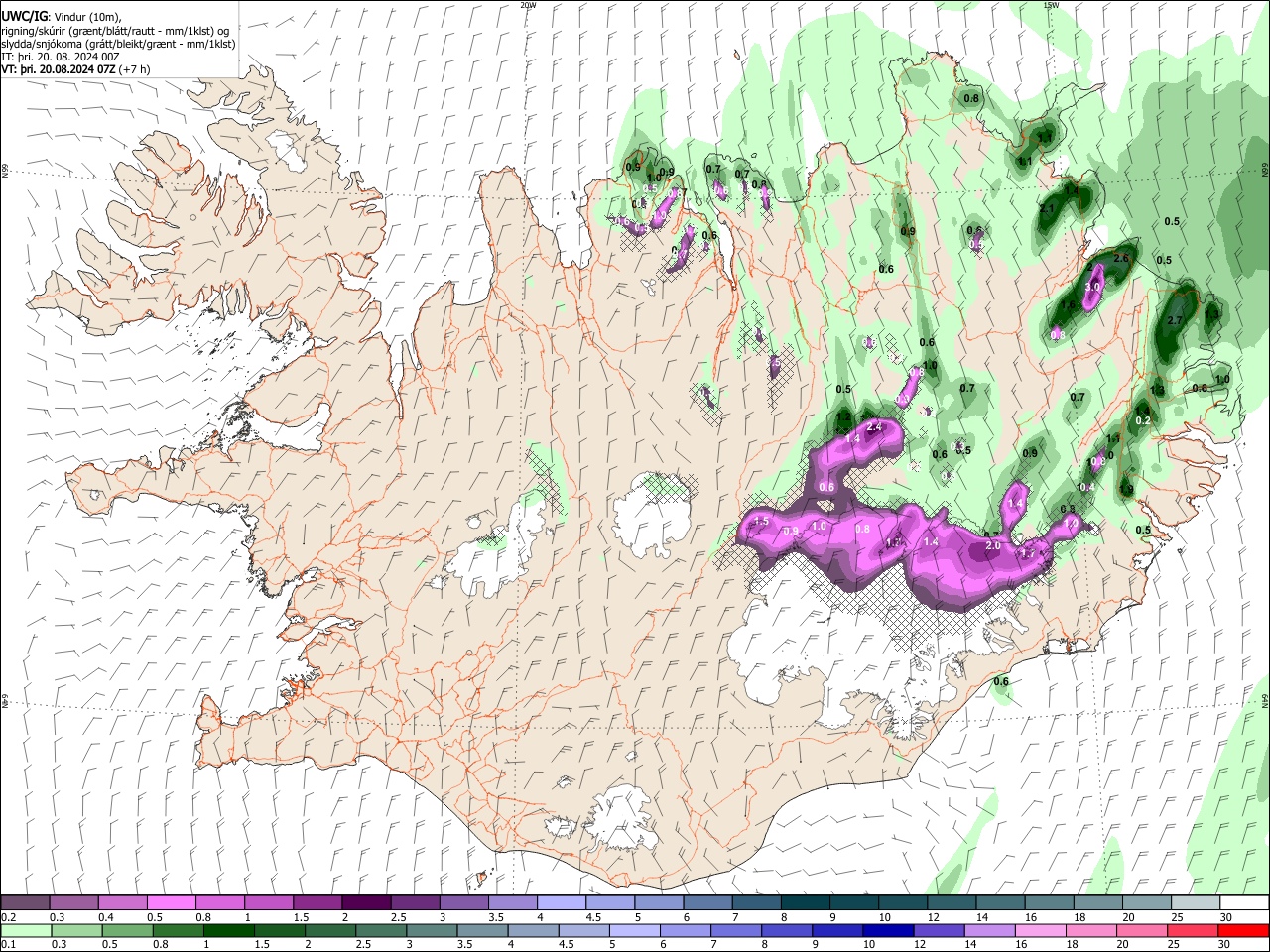1270x952 pixels.
Task: Click the bright red rain swatch labeled 30
Action: tap(1242, 930)
